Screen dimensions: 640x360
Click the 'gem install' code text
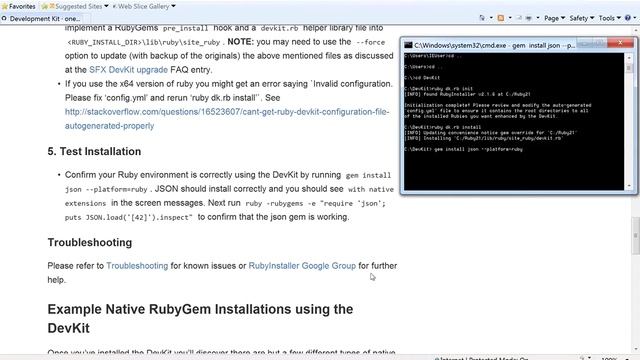pyautogui.click(x=368, y=176)
